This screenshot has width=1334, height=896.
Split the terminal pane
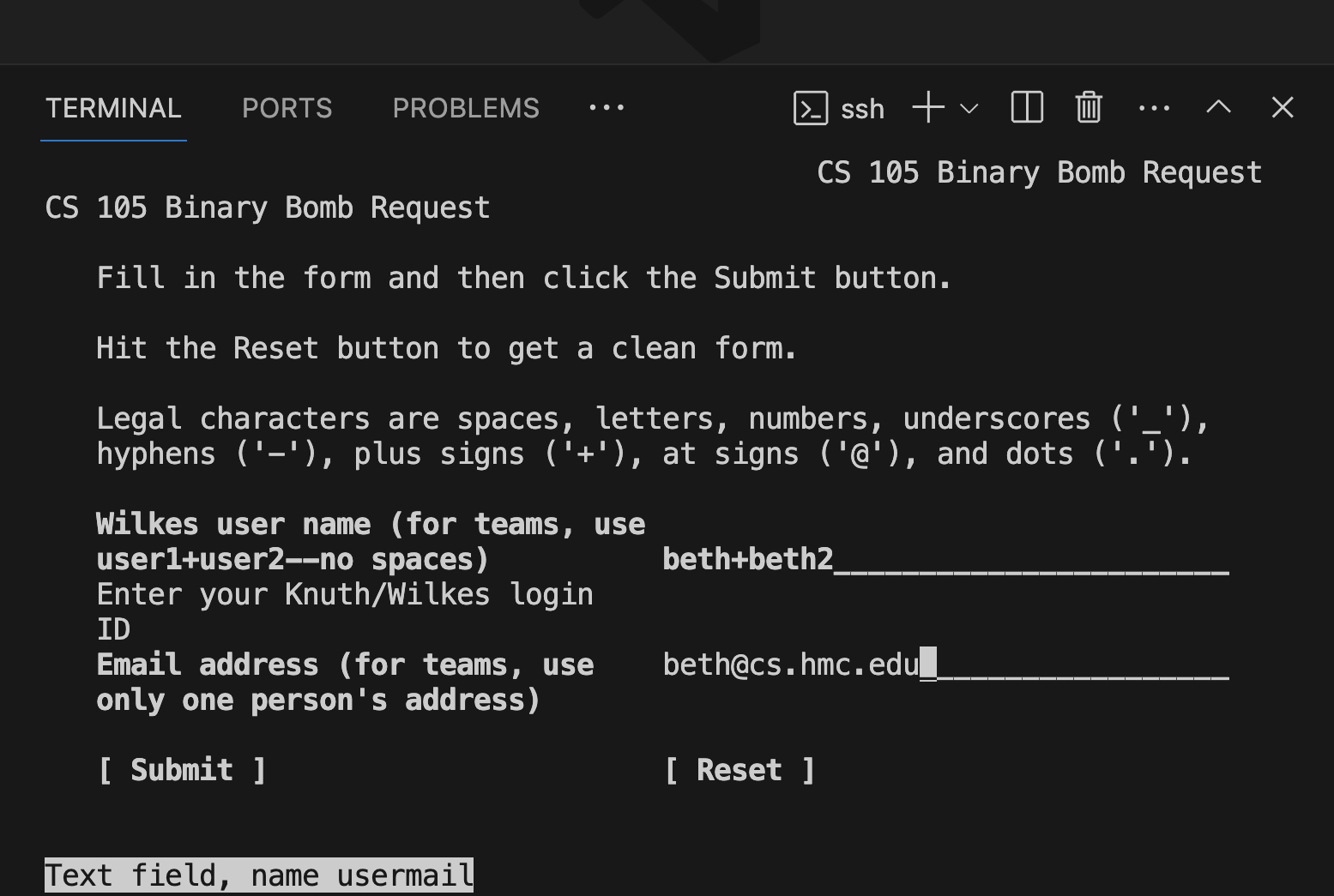tap(1027, 108)
